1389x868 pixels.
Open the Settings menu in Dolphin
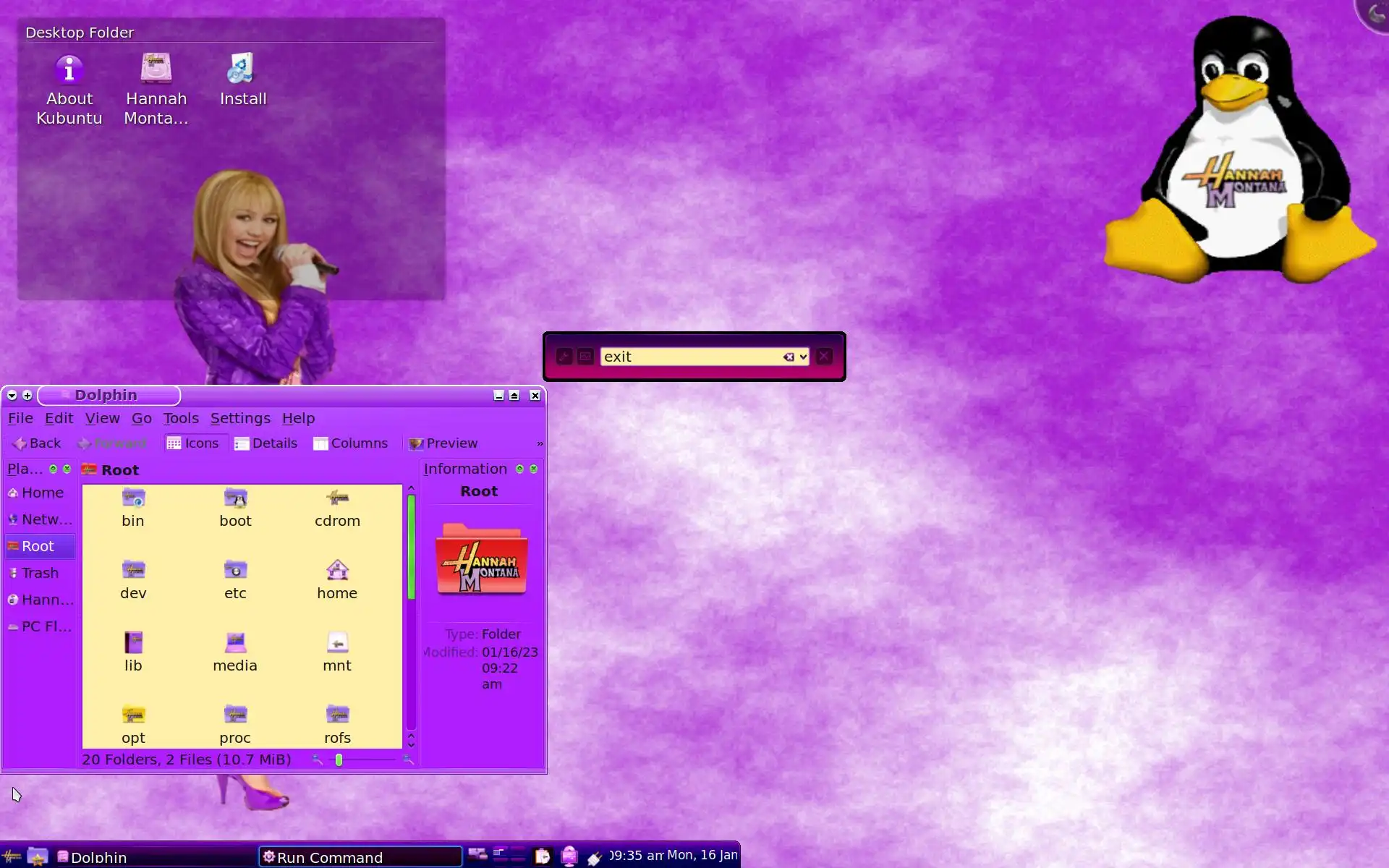click(240, 418)
